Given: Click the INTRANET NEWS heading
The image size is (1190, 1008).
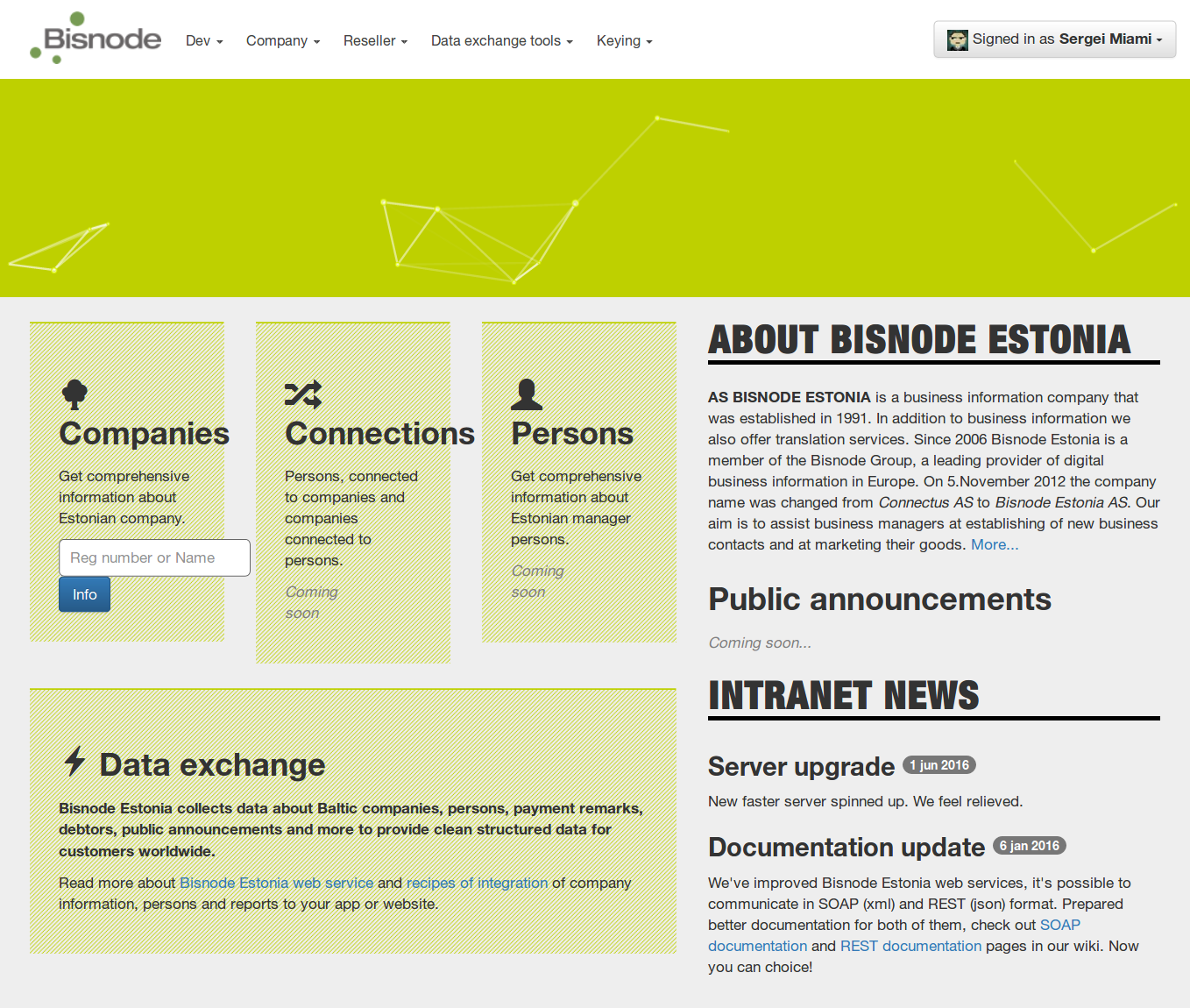Looking at the screenshot, I should 843,696.
